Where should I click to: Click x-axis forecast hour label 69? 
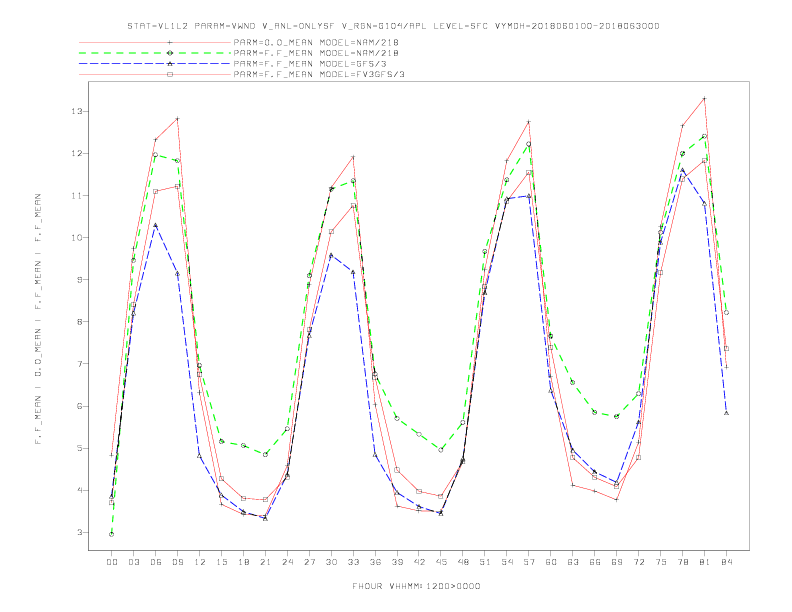click(x=617, y=562)
